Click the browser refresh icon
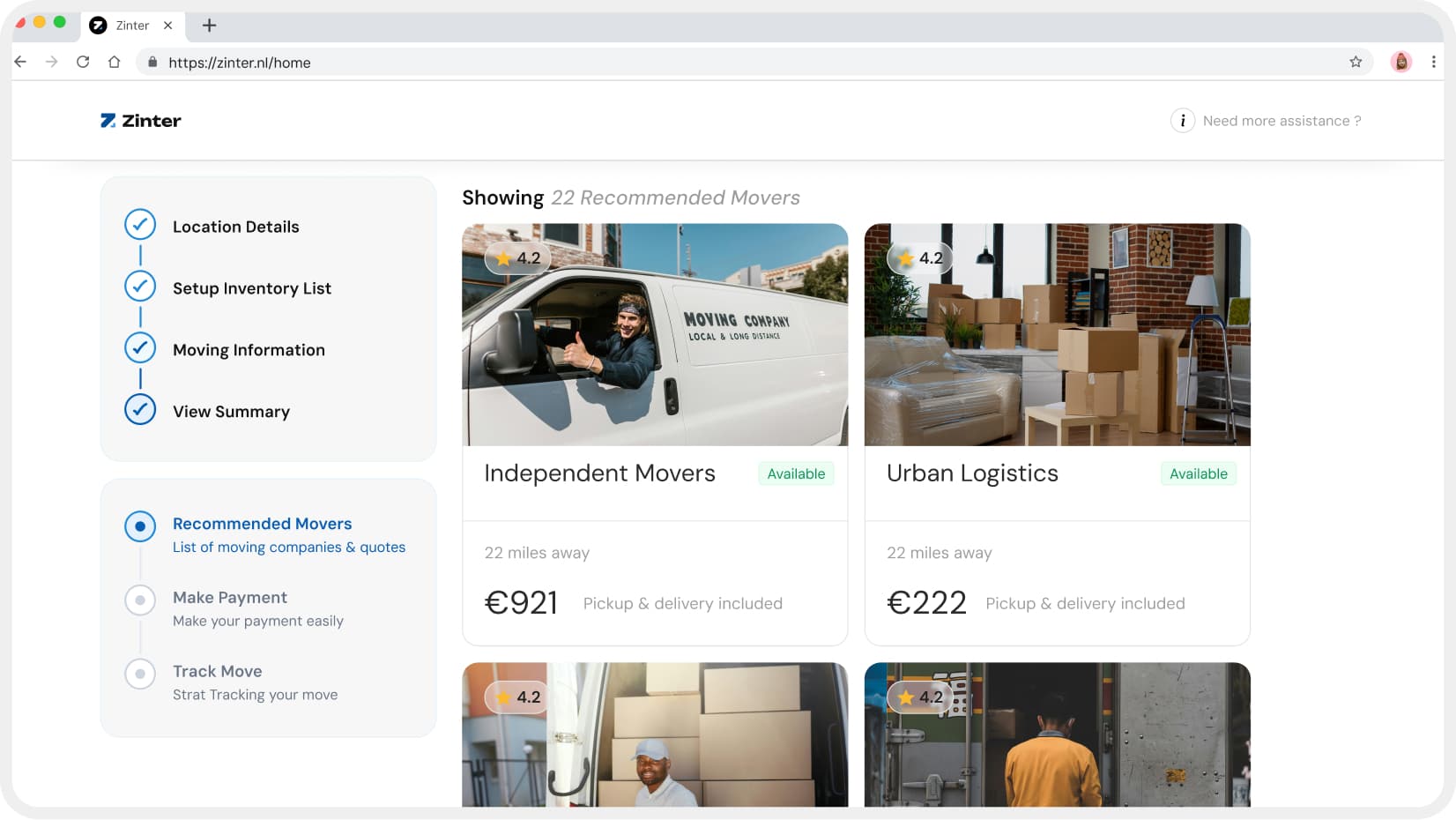 pyautogui.click(x=82, y=62)
